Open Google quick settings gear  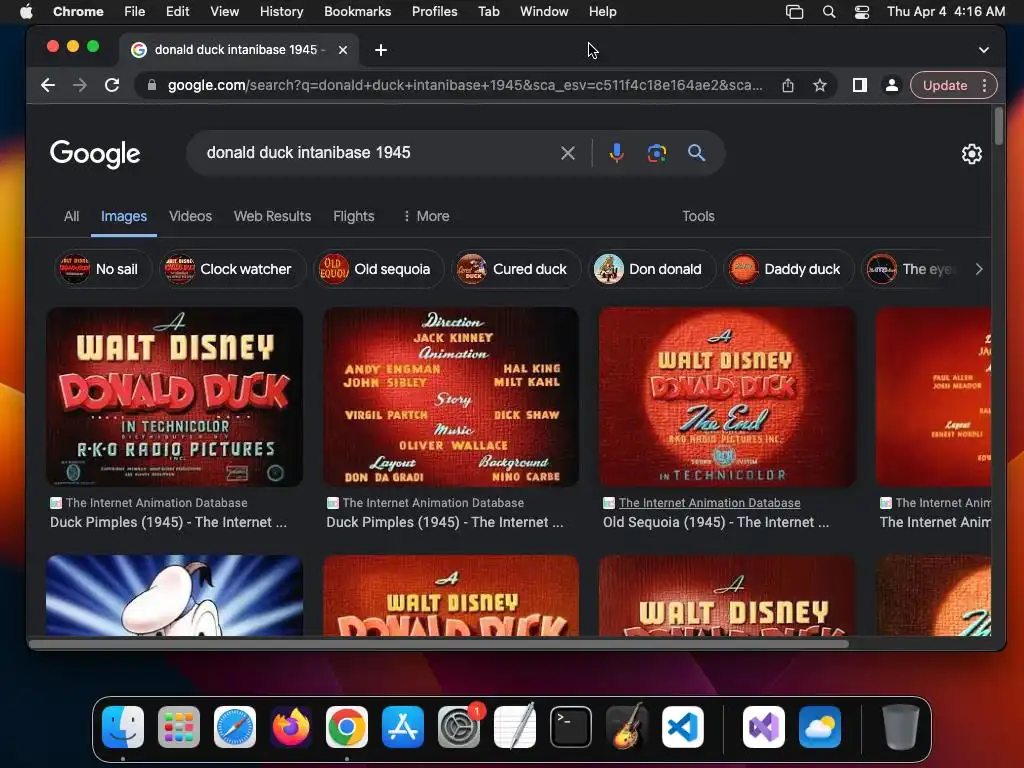972,154
